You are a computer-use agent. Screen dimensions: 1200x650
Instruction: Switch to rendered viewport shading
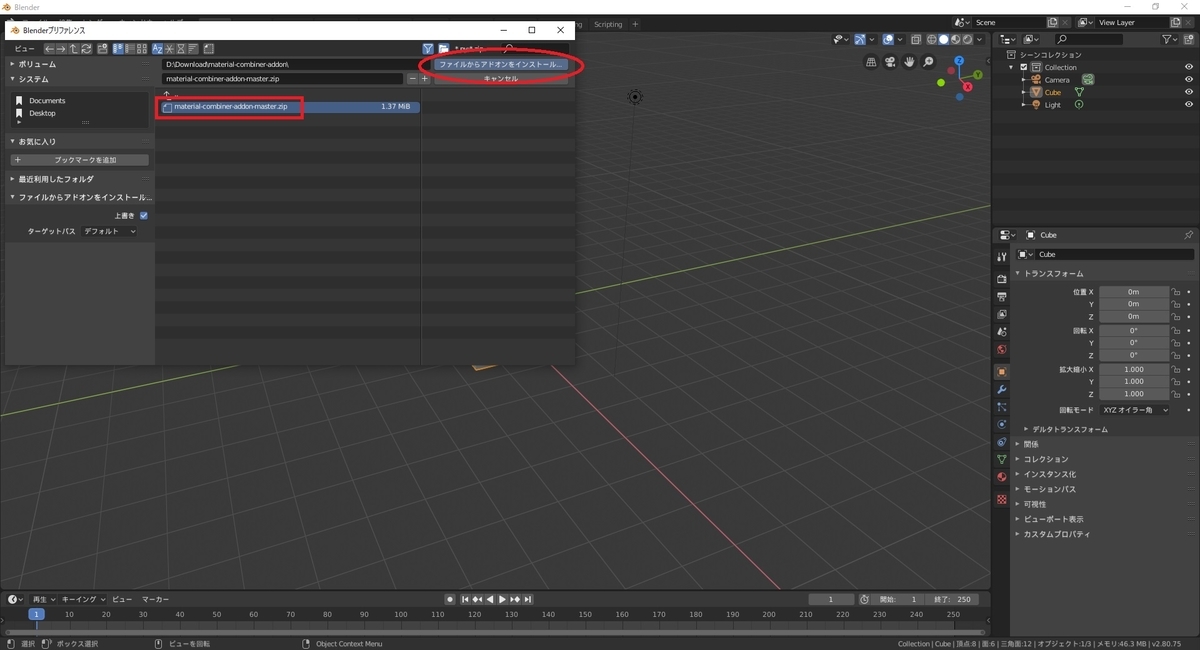click(967, 39)
